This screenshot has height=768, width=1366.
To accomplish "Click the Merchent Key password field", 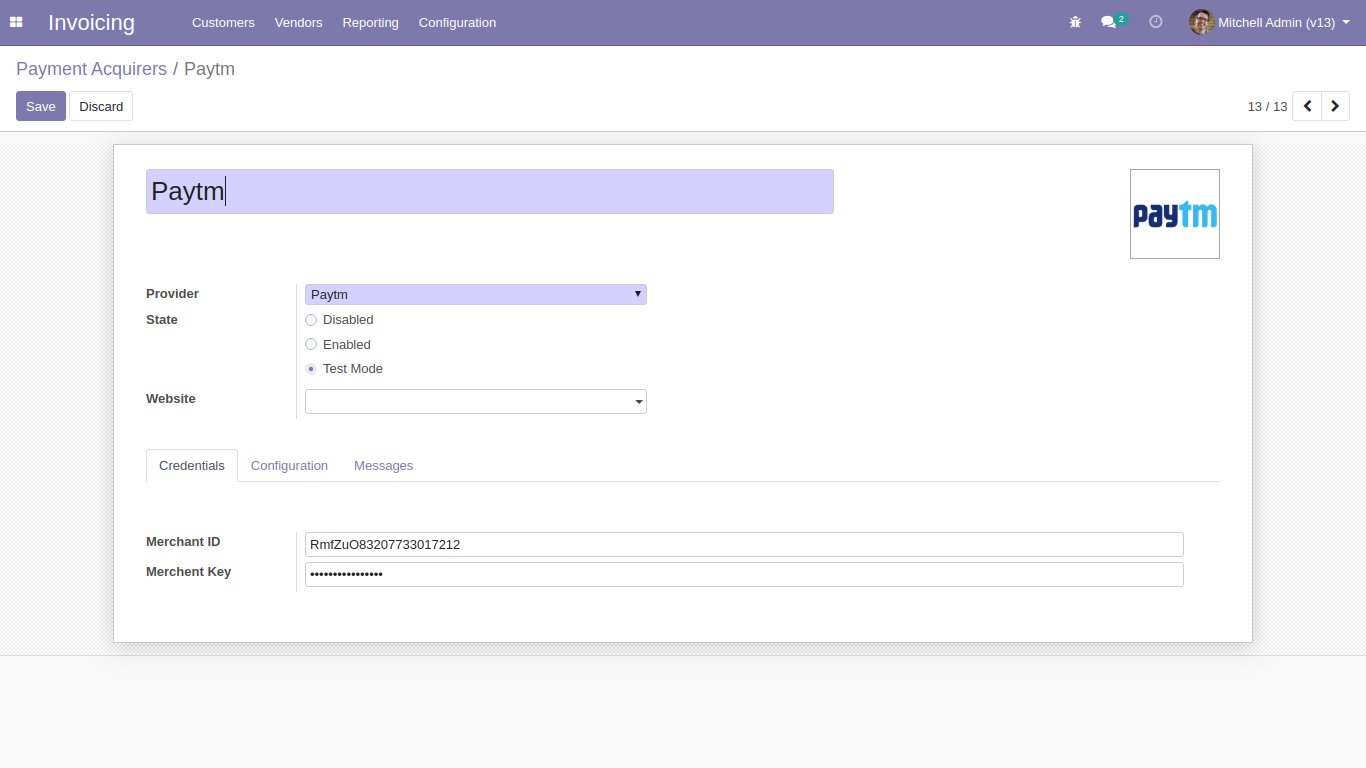I will (744, 574).
